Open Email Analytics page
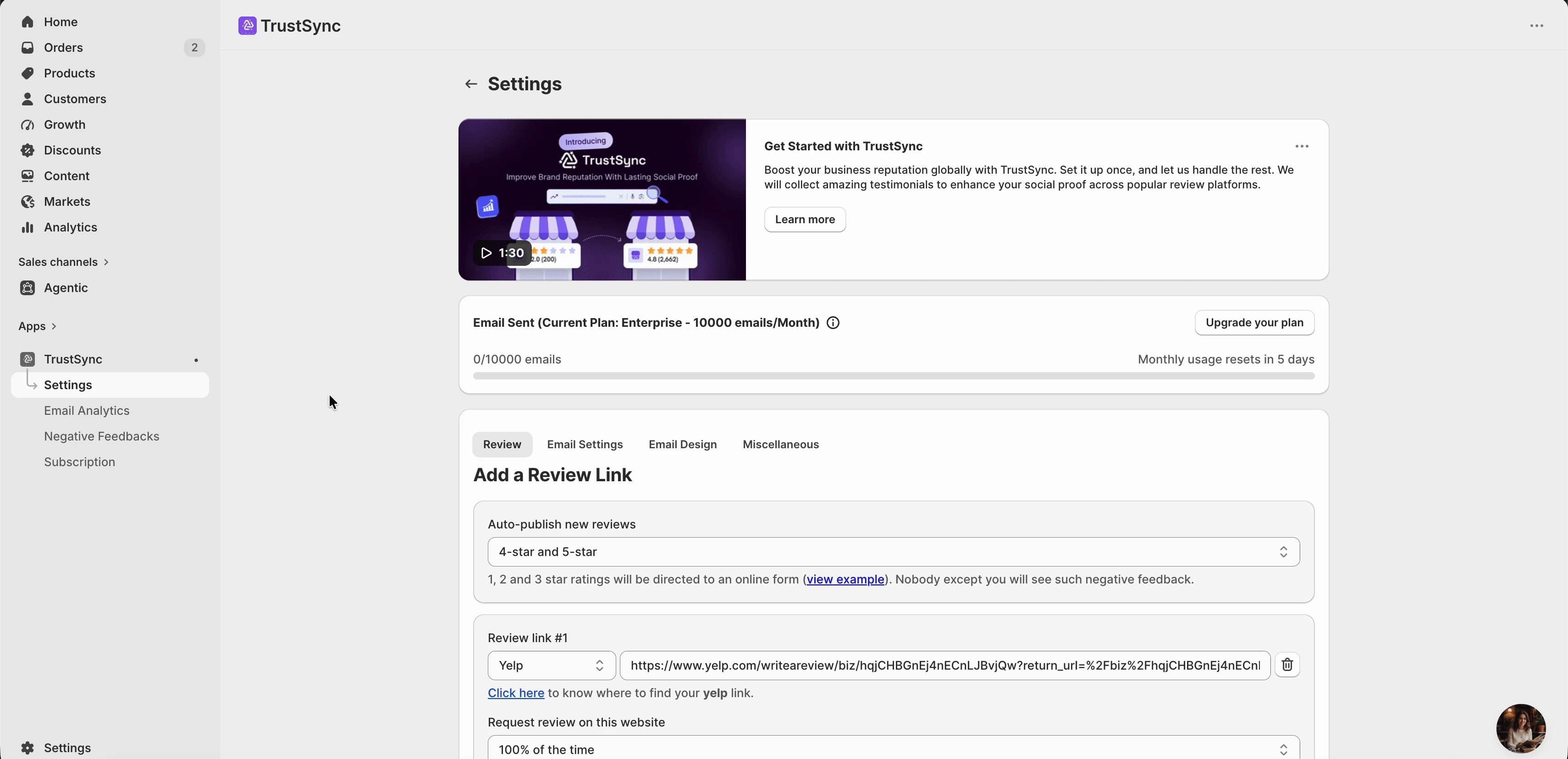Image resolution: width=1568 pixels, height=759 pixels. click(x=87, y=411)
